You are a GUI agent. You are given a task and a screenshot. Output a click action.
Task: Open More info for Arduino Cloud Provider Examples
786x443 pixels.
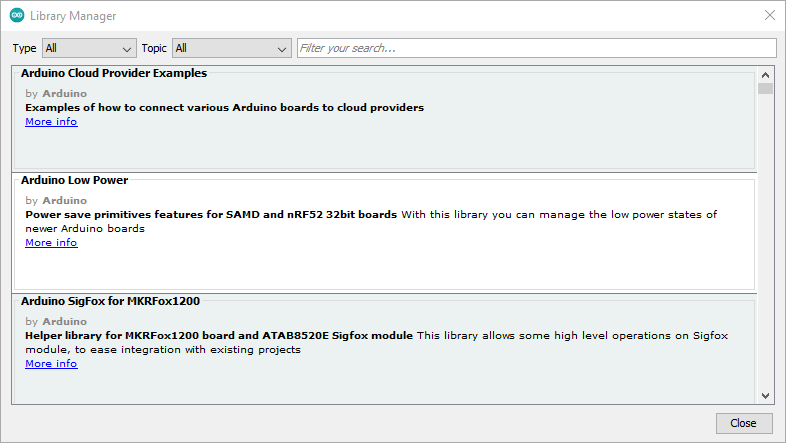click(x=51, y=122)
